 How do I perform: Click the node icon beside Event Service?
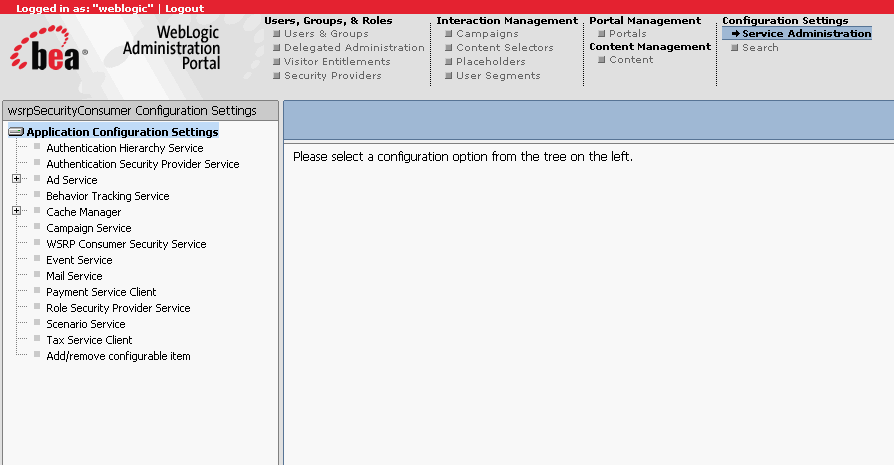point(37,258)
